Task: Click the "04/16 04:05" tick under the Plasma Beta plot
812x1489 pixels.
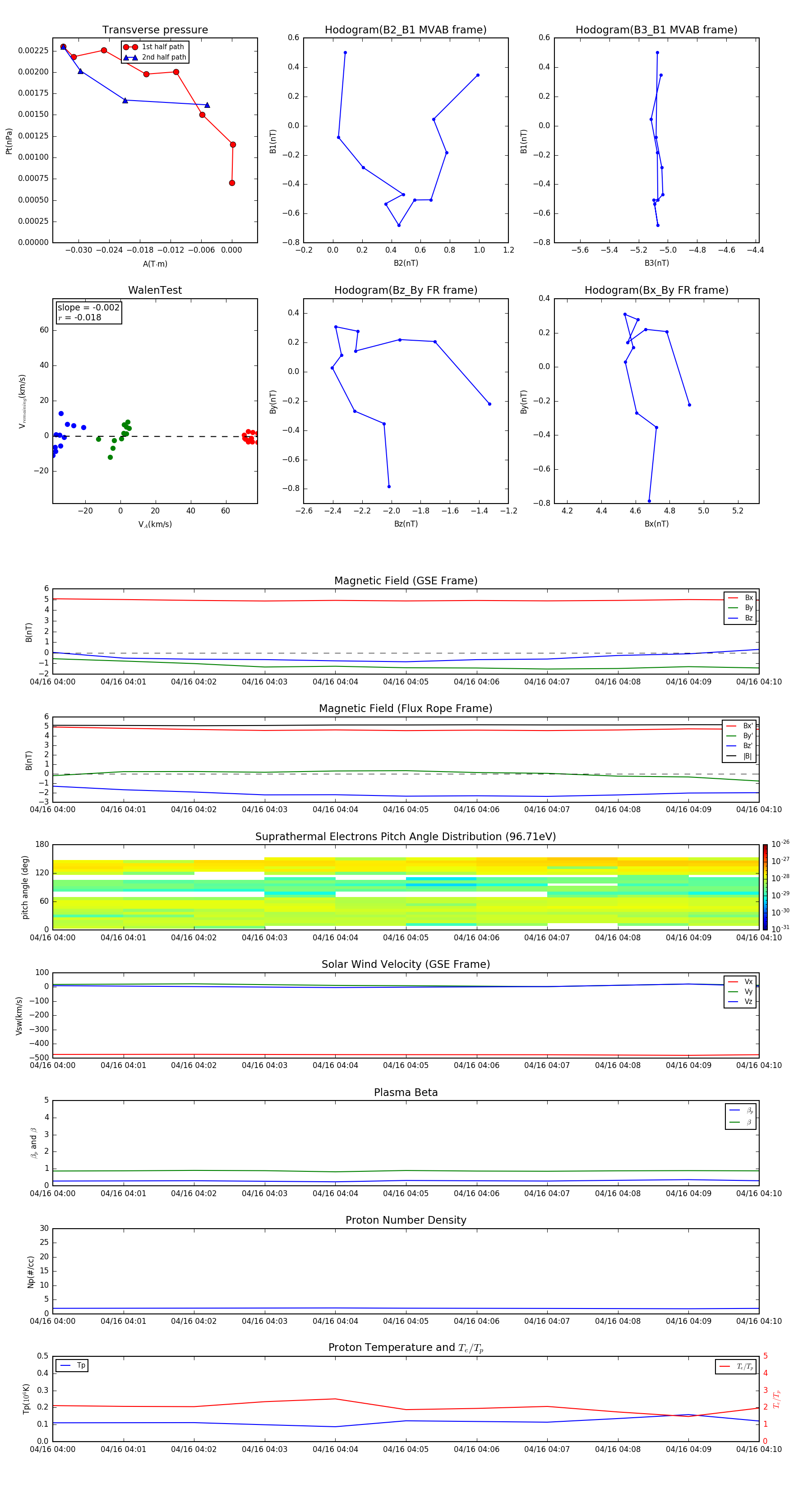Action: pos(406,1193)
